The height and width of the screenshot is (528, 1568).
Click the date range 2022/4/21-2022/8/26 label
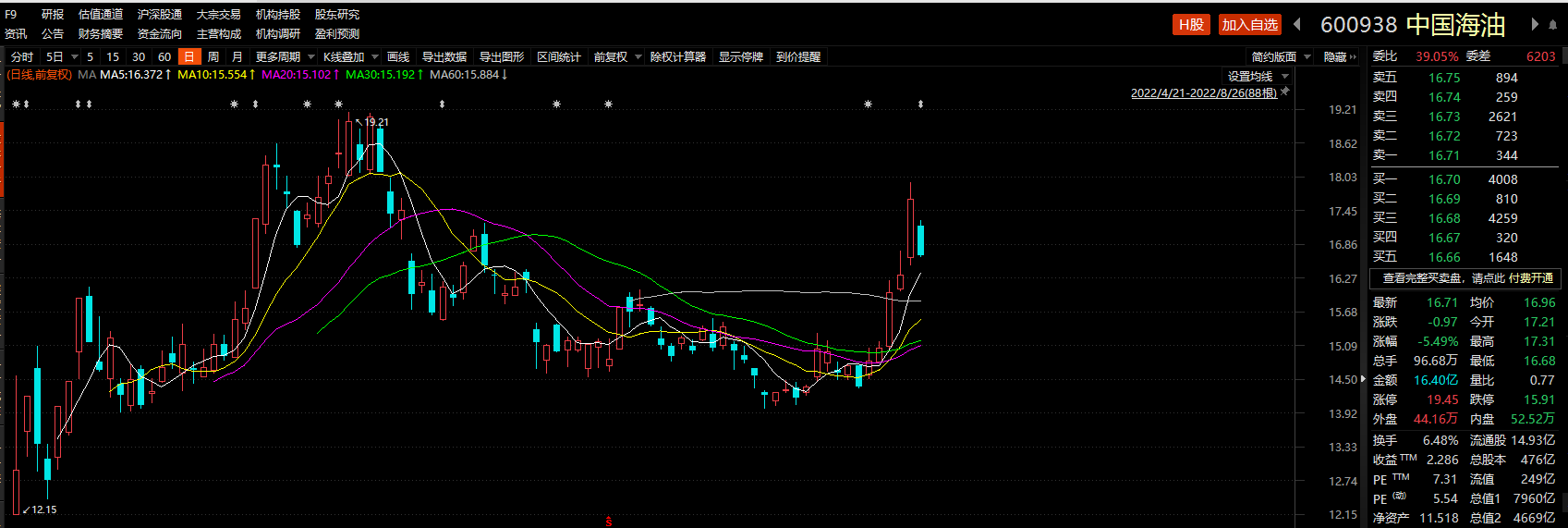pos(1203,92)
